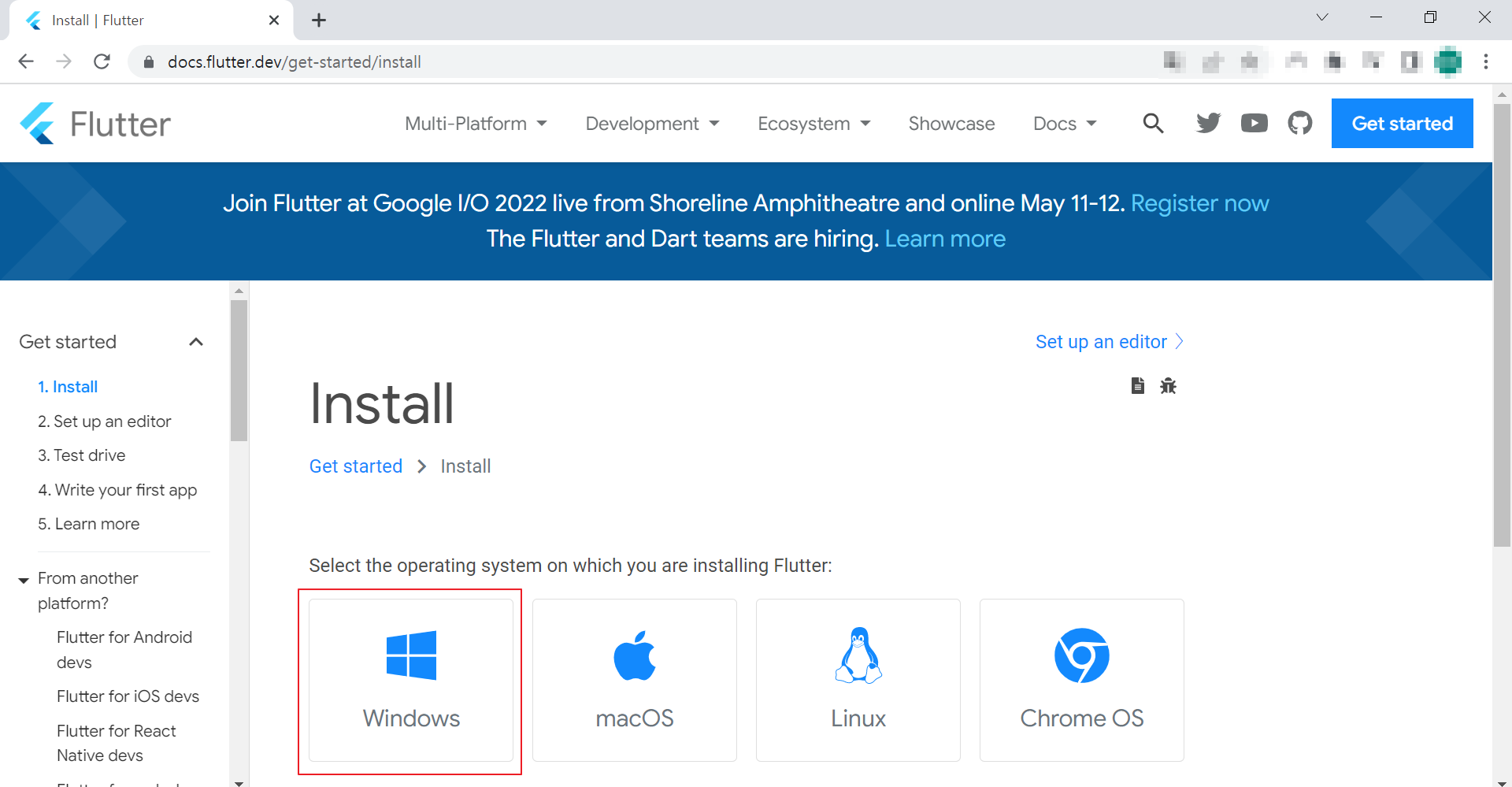Click the Register now link
Image resolution: width=1512 pixels, height=787 pixels.
[x=1200, y=203]
